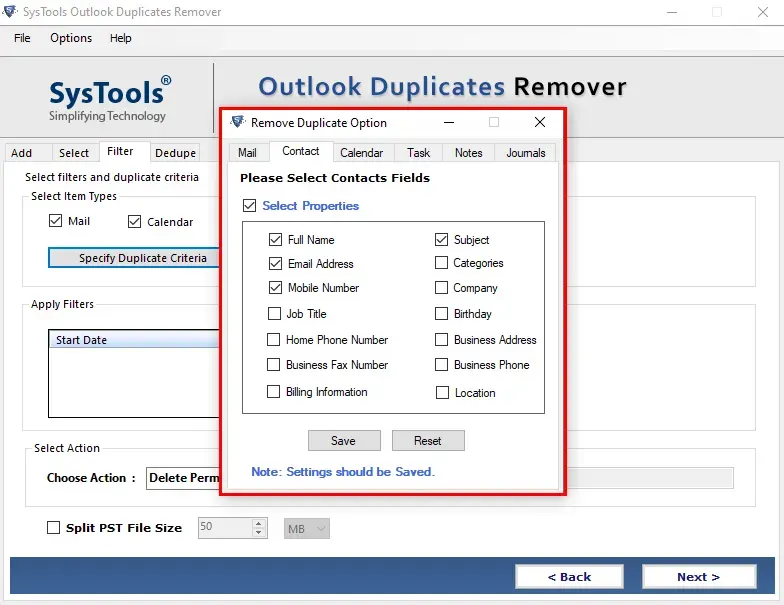The image size is (784, 605).
Task: Check the Business Phone option
Action: click(x=441, y=364)
